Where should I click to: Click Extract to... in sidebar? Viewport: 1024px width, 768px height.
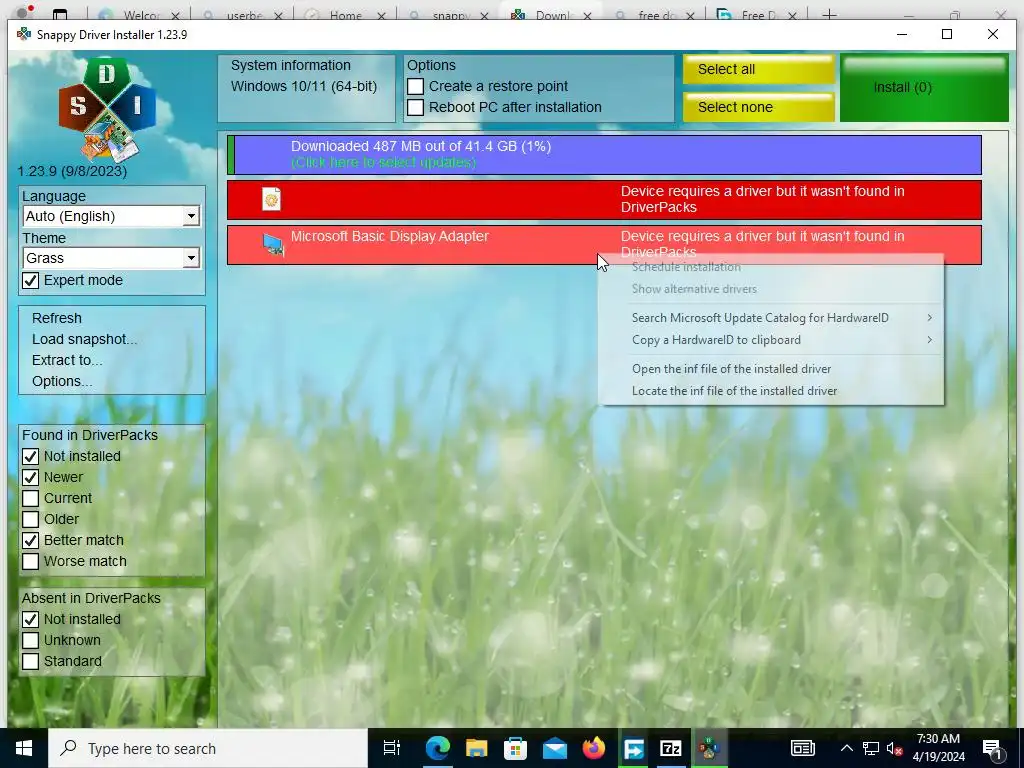pyautogui.click(x=67, y=360)
